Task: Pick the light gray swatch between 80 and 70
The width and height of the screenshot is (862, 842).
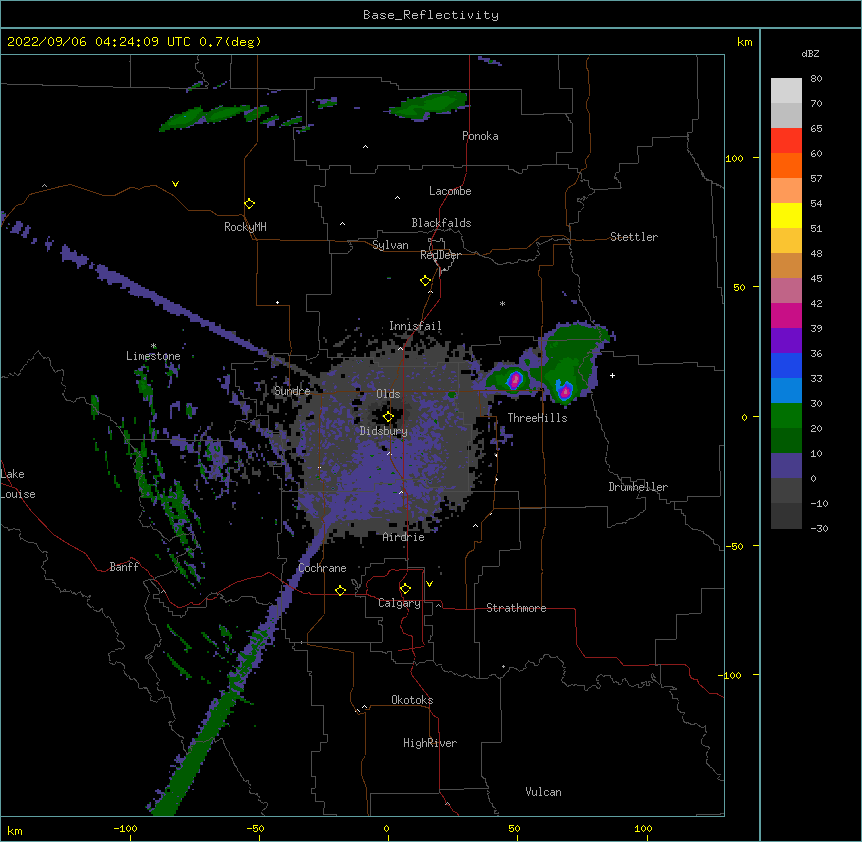Action: 786,91
